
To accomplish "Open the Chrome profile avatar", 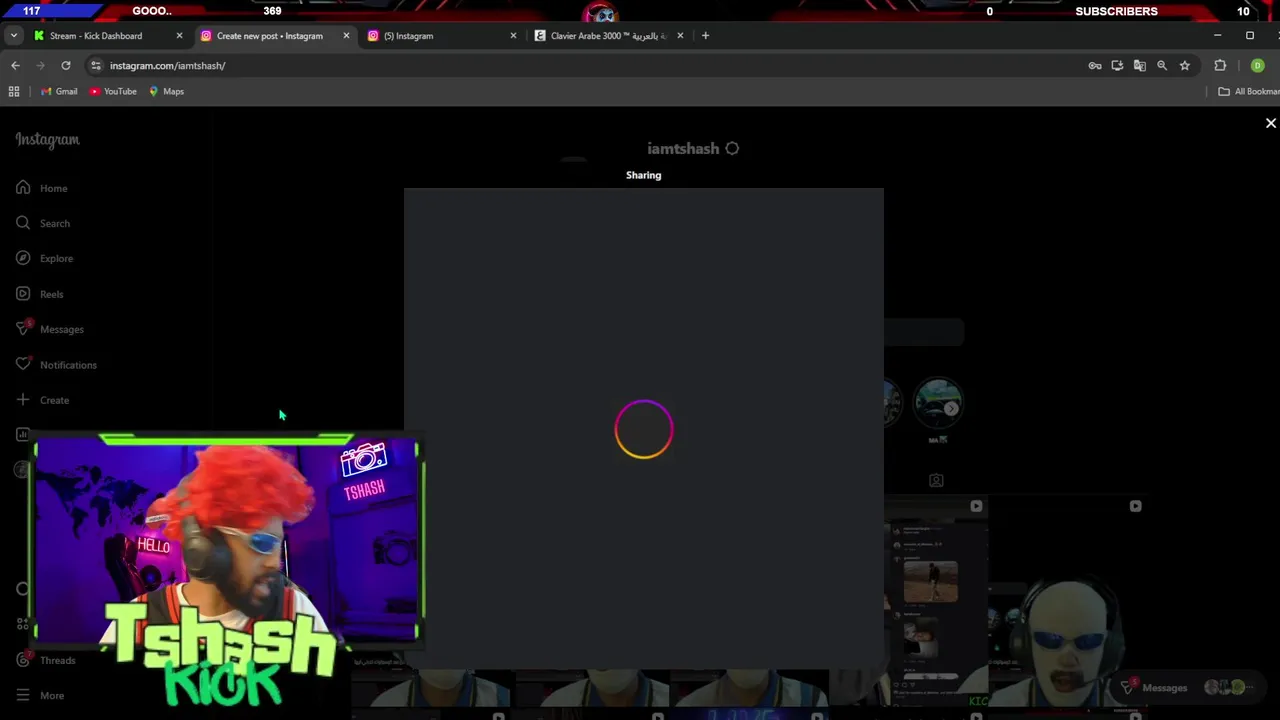I will [1258, 65].
